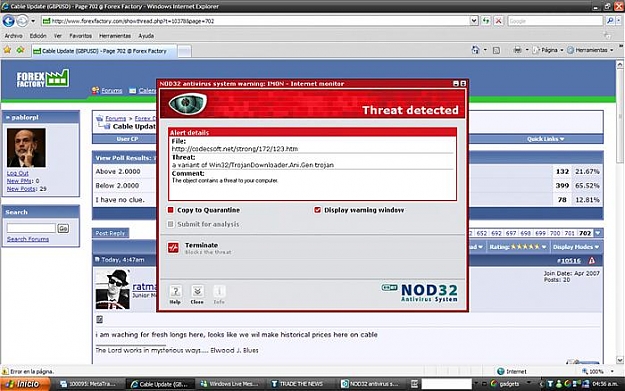
Task: Click the browser Back arrow button
Action: (x=8, y=21)
